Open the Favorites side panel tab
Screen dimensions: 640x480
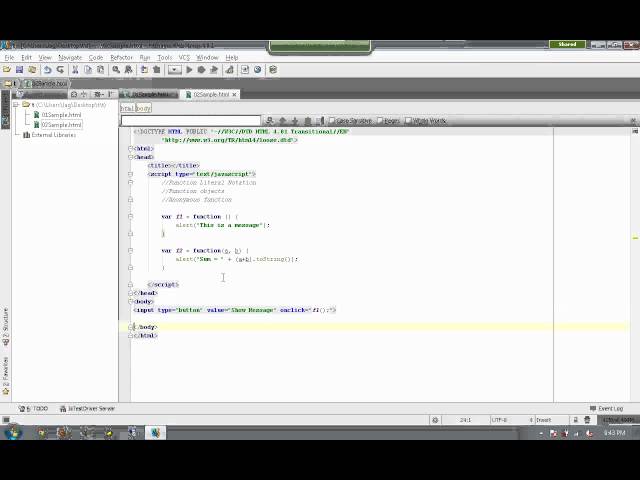6,376
